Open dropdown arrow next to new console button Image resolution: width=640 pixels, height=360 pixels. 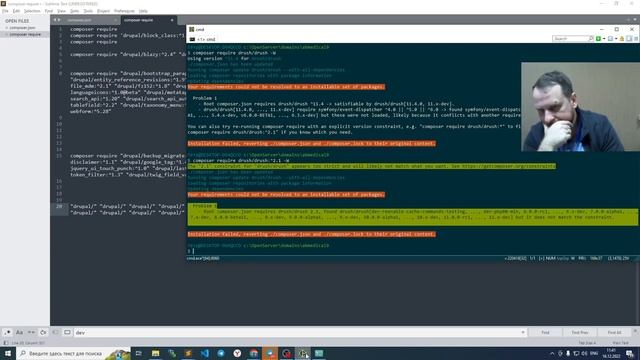(604, 38)
